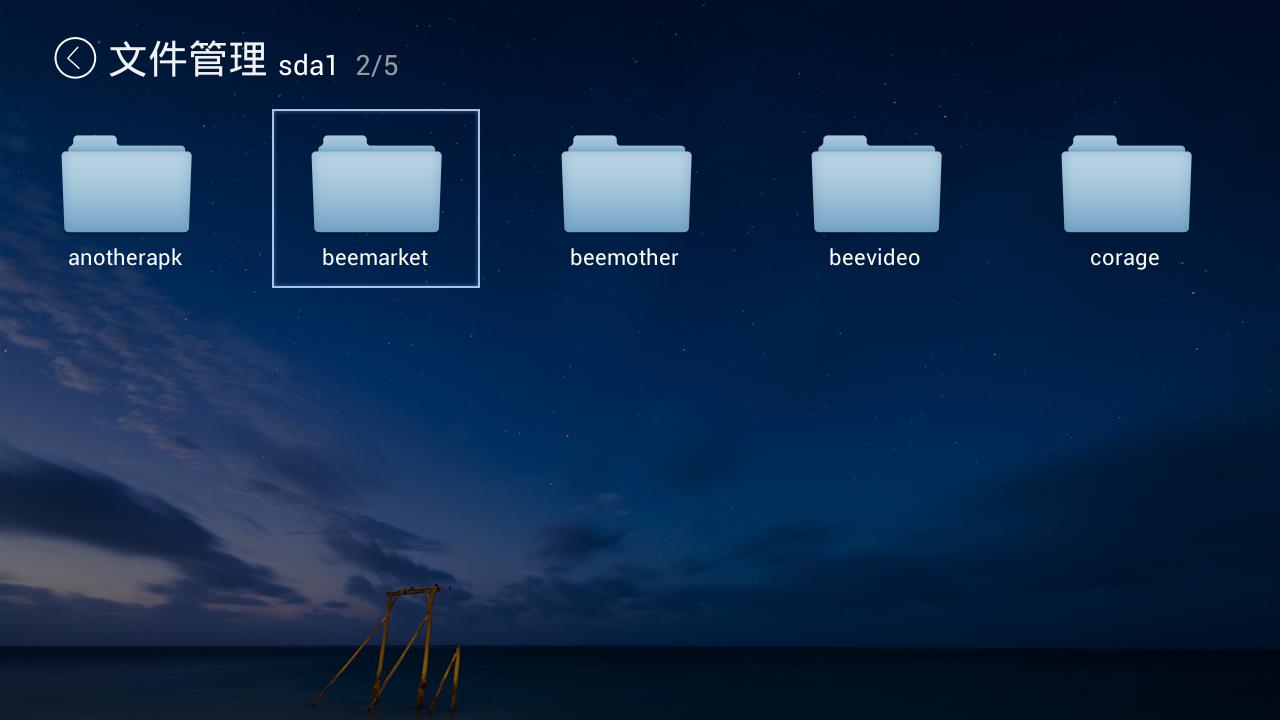
Task: Click the sda1 drive path label
Action: [308, 66]
